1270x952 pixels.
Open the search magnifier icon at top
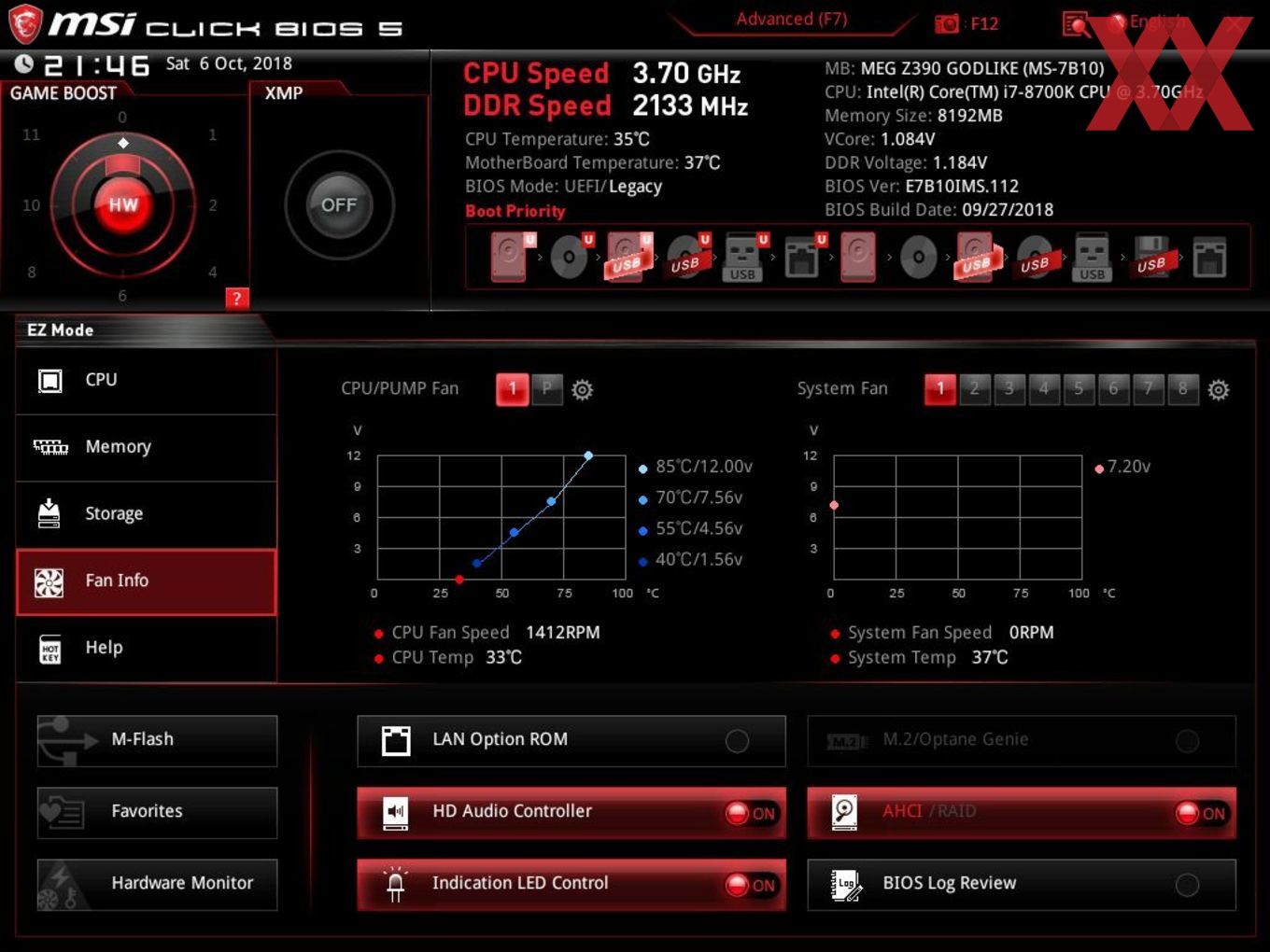click(1076, 24)
